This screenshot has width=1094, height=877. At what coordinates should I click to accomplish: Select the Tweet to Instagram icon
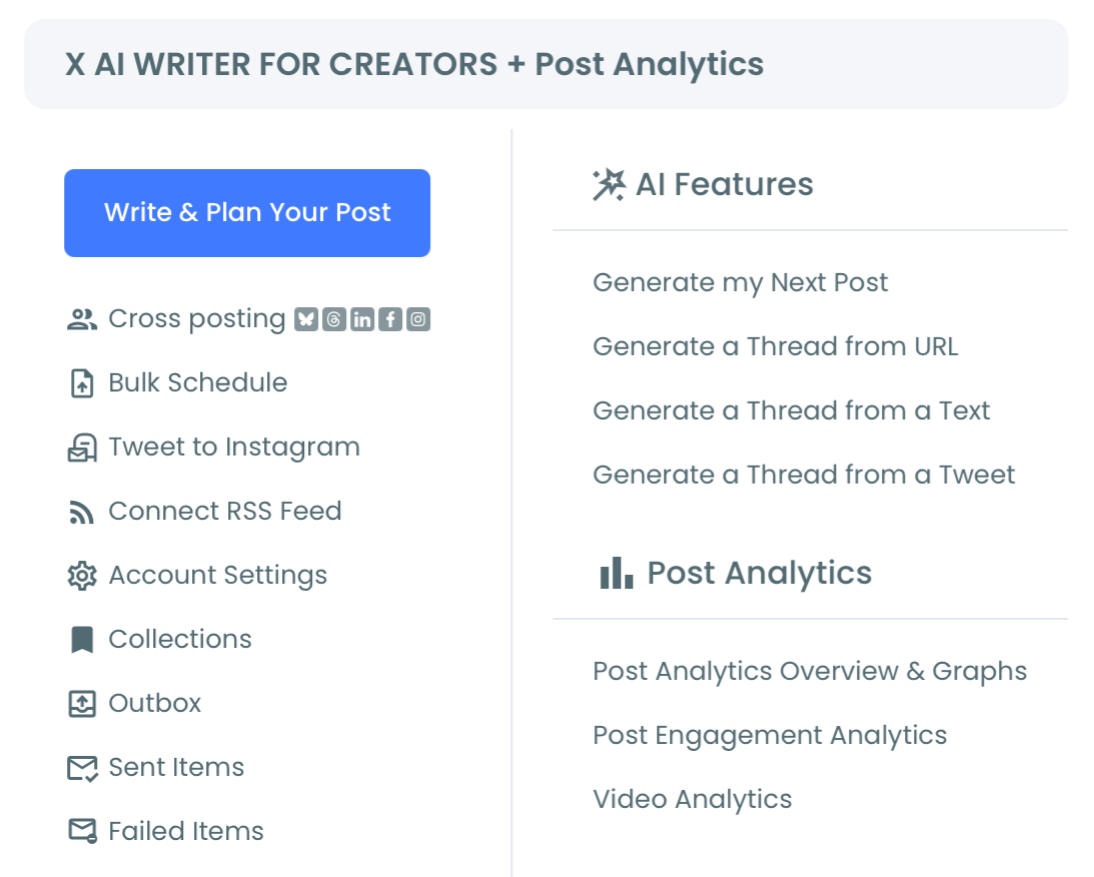(x=82, y=446)
